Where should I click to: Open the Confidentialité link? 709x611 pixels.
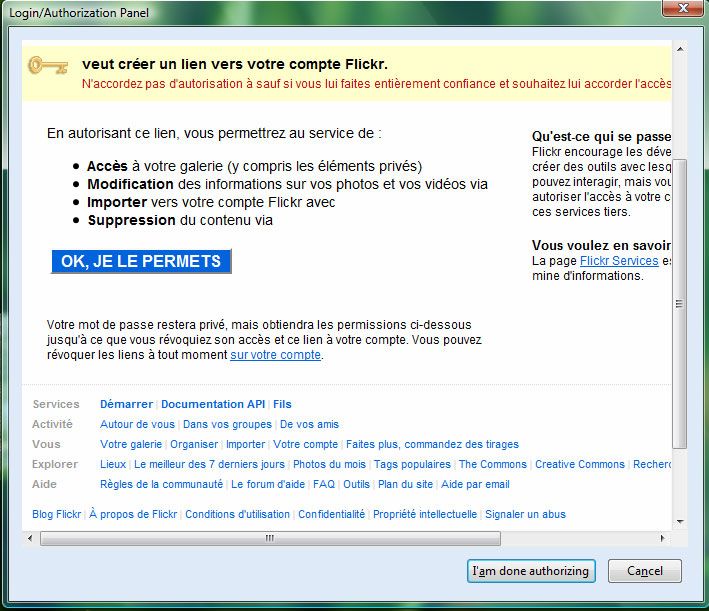tap(331, 514)
